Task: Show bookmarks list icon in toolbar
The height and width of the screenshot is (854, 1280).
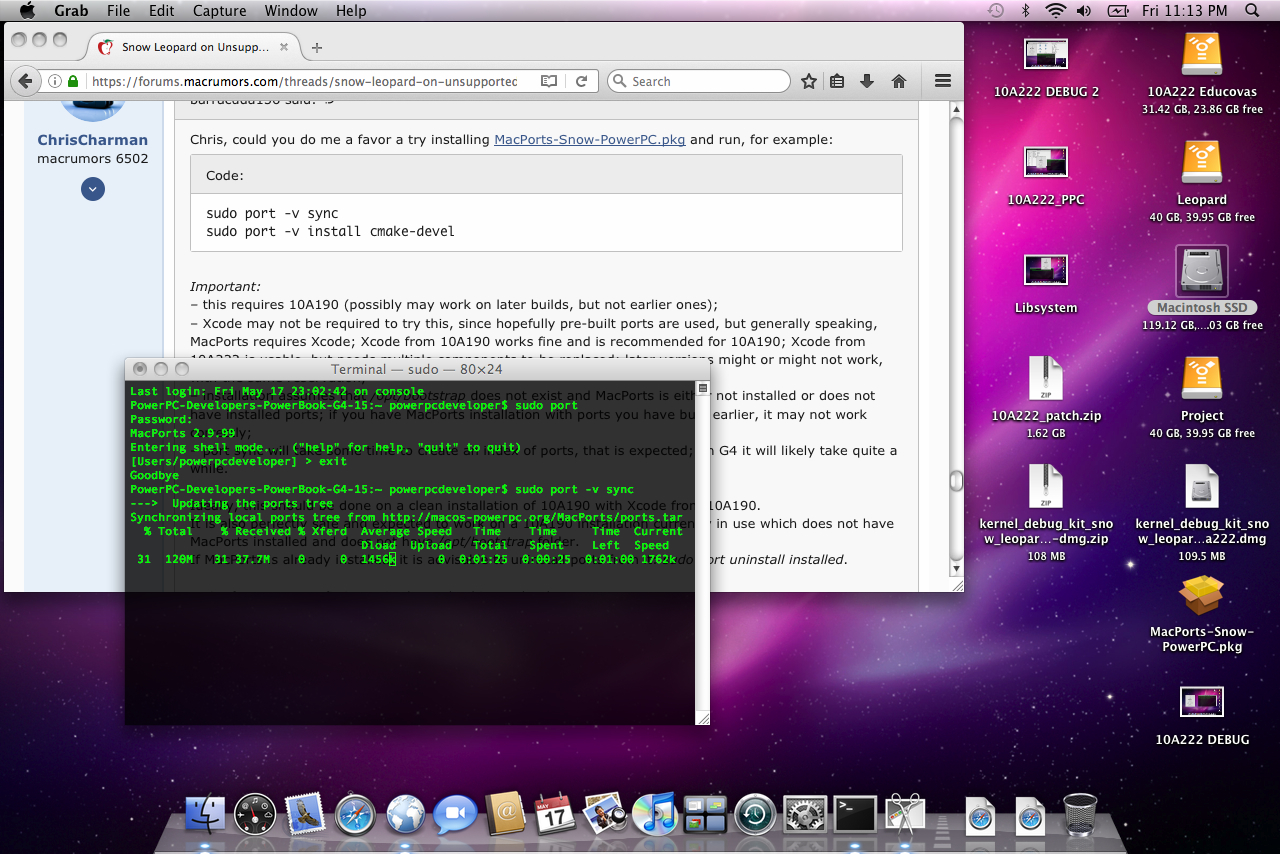Action: coord(838,81)
